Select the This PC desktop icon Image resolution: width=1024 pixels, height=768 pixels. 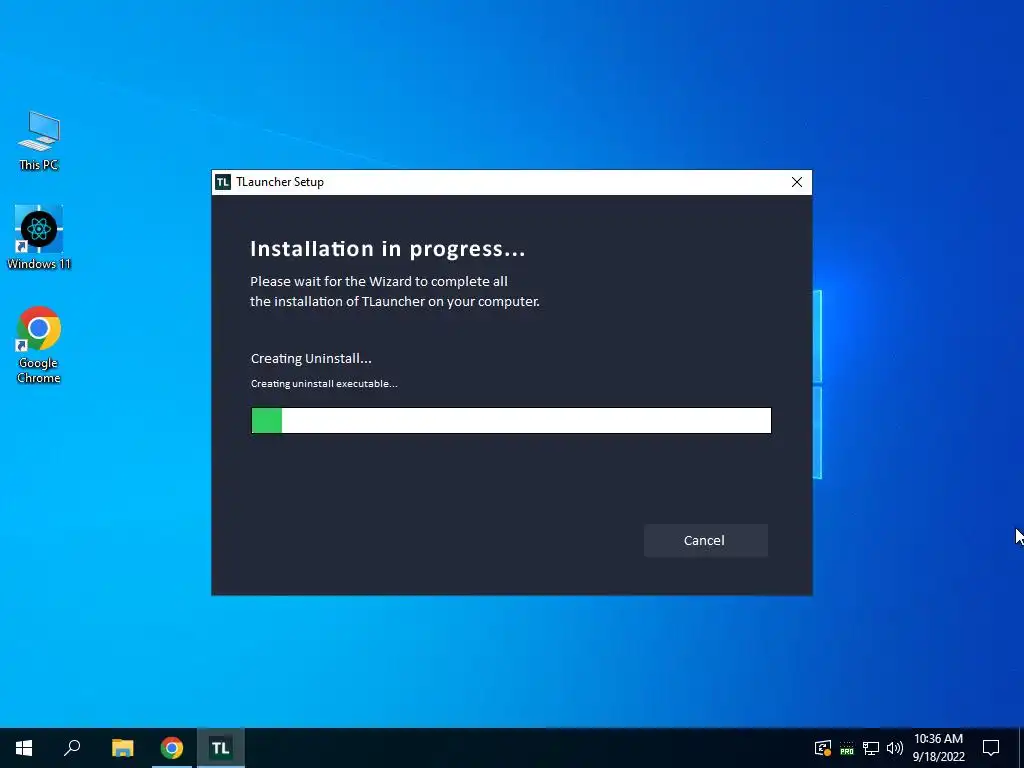click(39, 141)
